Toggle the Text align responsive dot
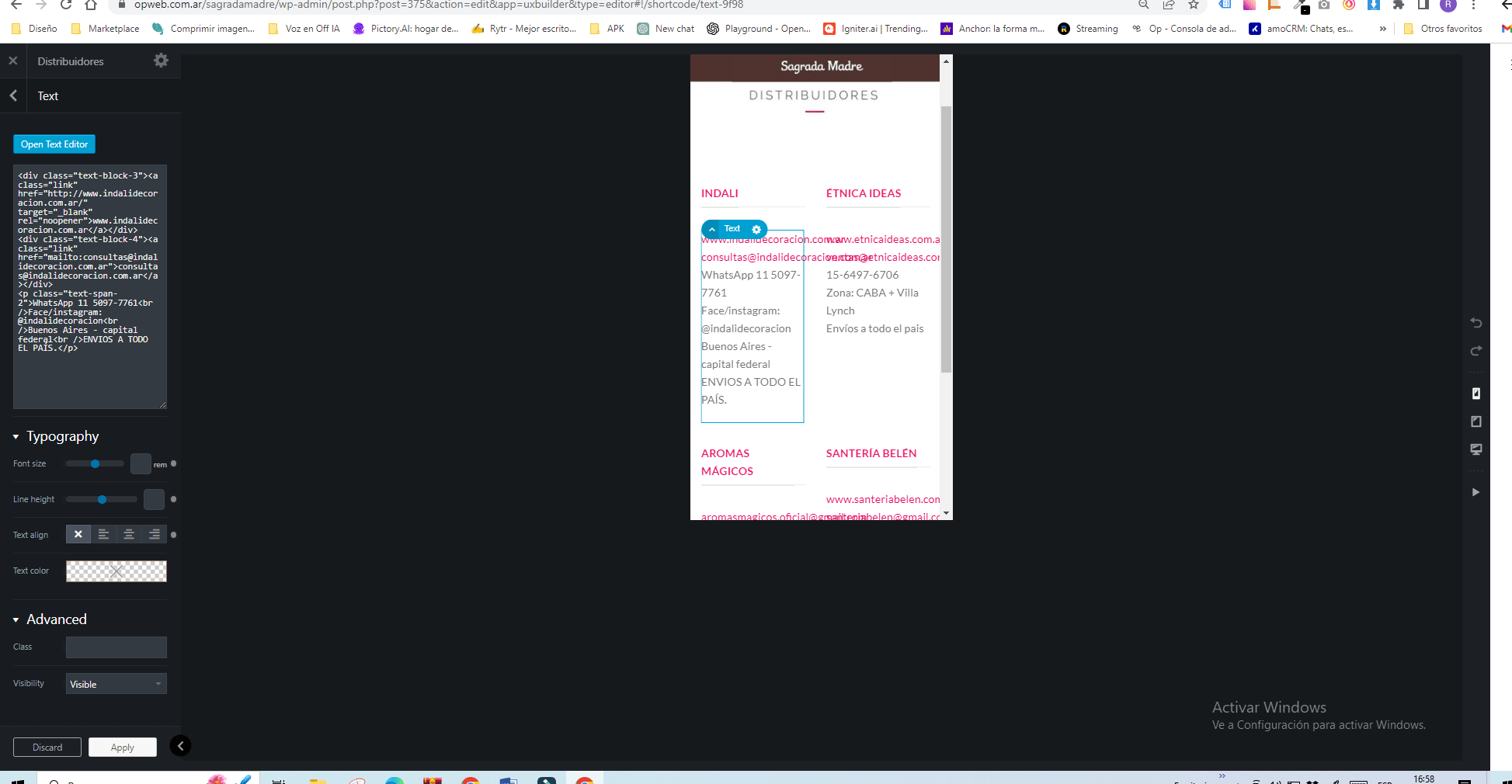 173,535
